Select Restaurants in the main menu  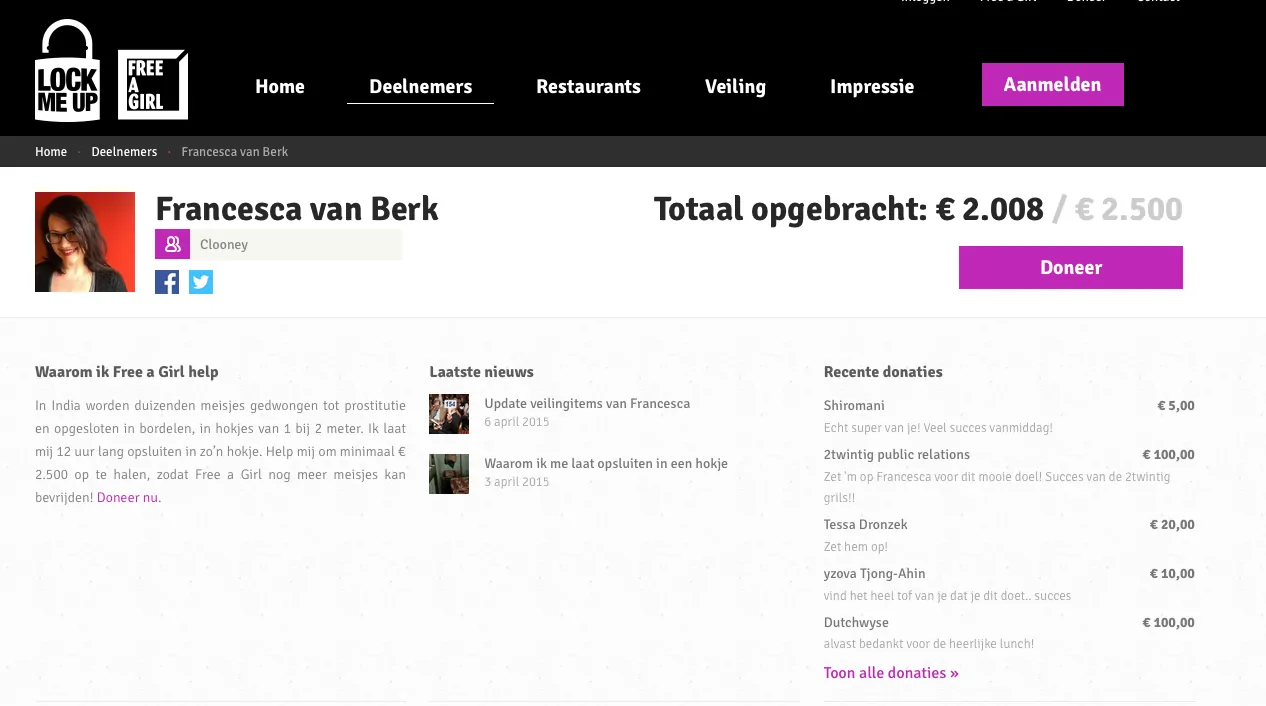(588, 87)
